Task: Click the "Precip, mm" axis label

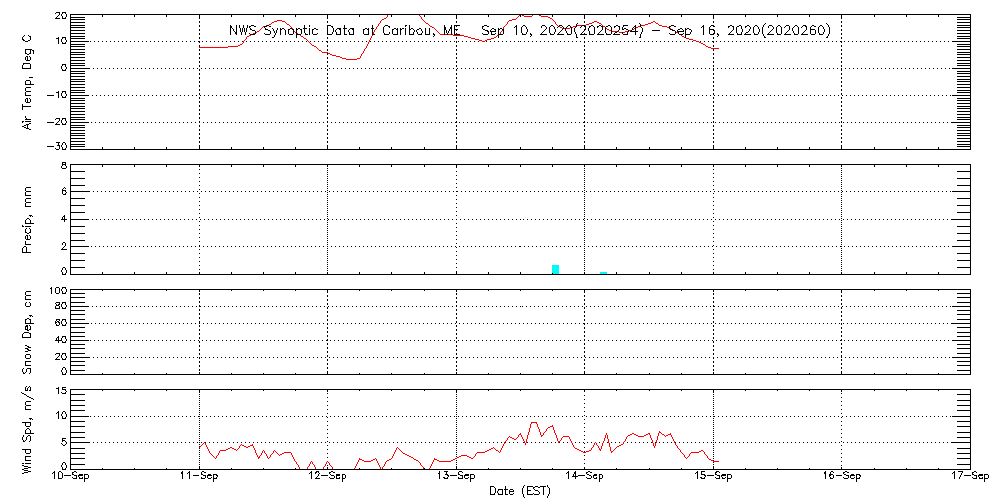Action: coord(28,218)
